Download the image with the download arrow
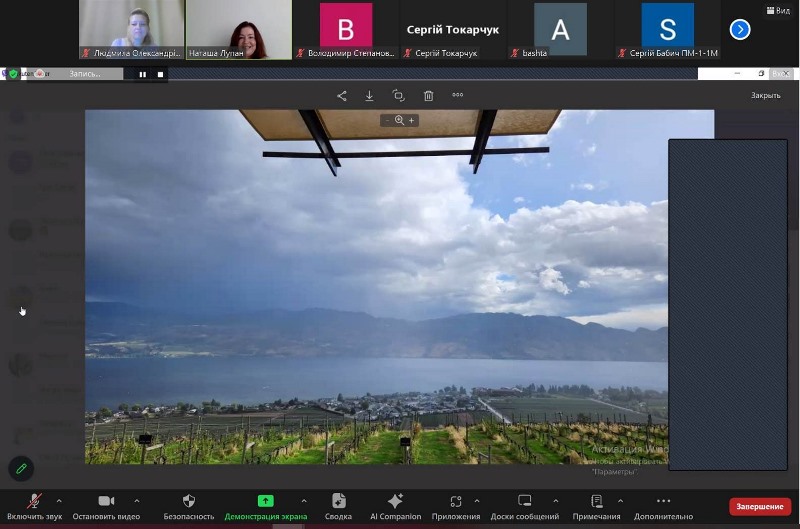 [369, 95]
